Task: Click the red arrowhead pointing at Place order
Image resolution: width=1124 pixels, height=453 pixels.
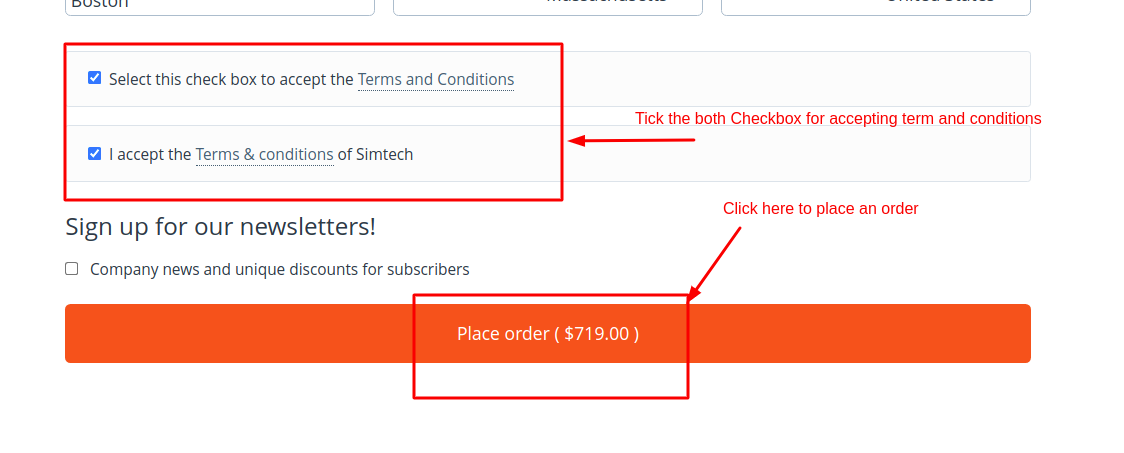Action: click(693, 294)
